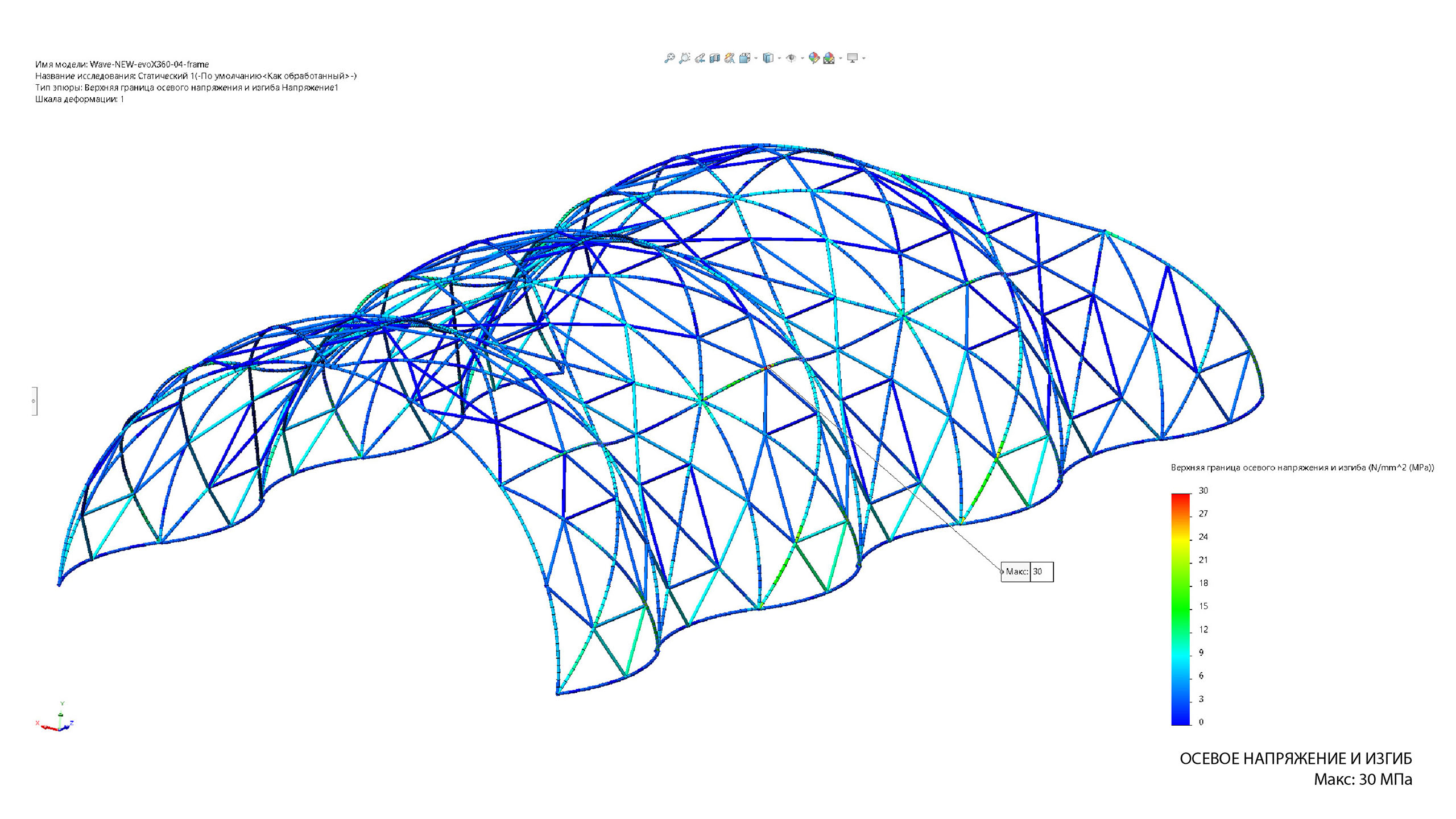The height and width of the screenshot is (819, 1456).
Task: Click the Previous View icon
Action: coord(700,58)
